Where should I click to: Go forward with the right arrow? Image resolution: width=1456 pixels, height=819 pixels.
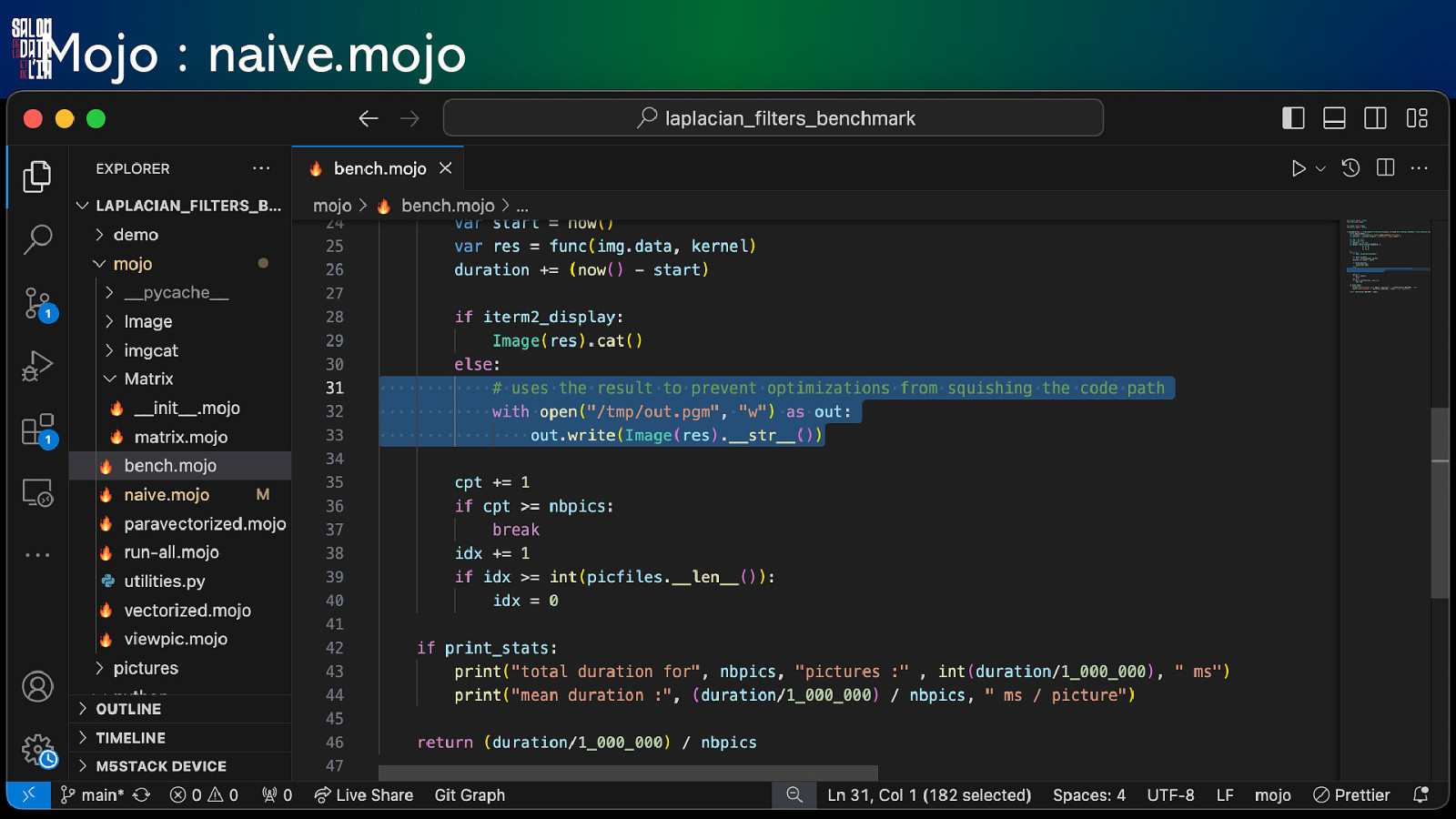pyautogui.click(x=410, y=118)
